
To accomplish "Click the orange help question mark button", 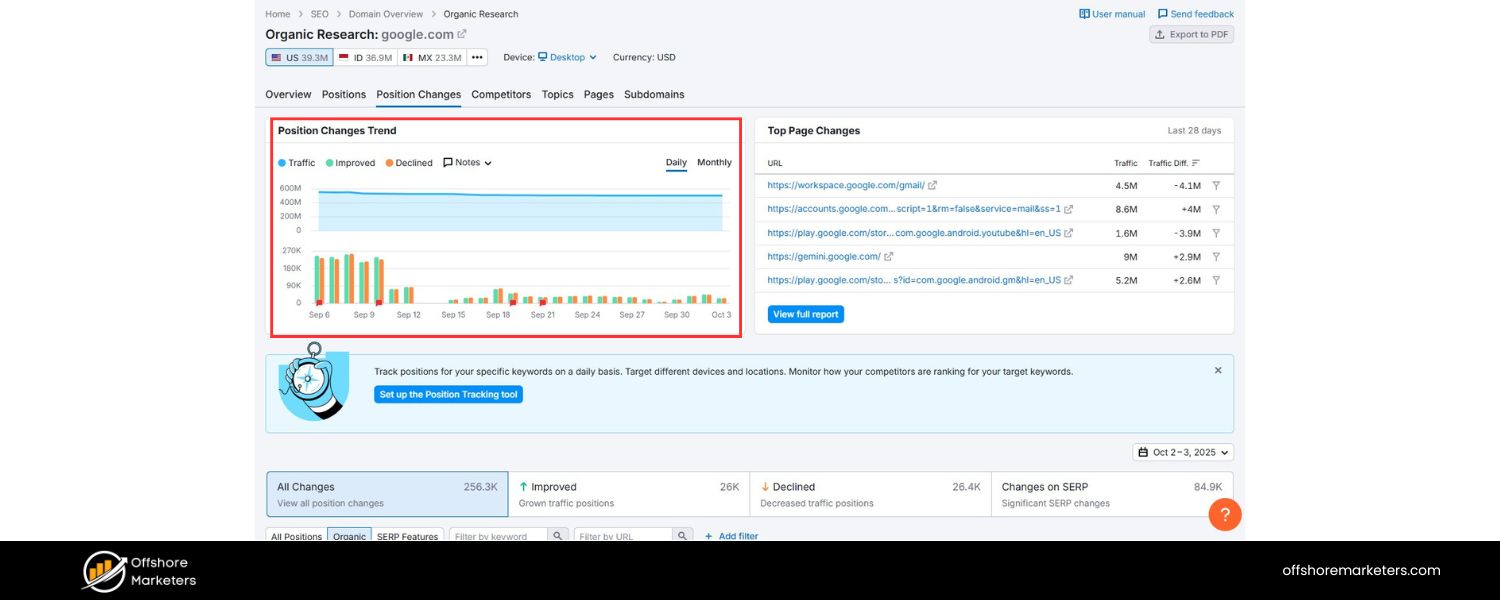I will [1225, 514].
